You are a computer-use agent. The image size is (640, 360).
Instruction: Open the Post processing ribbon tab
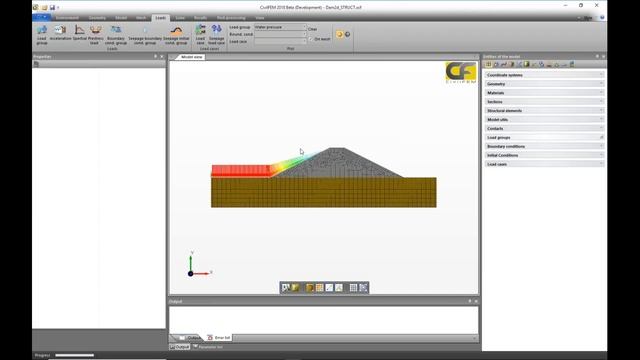click(231, 18)
